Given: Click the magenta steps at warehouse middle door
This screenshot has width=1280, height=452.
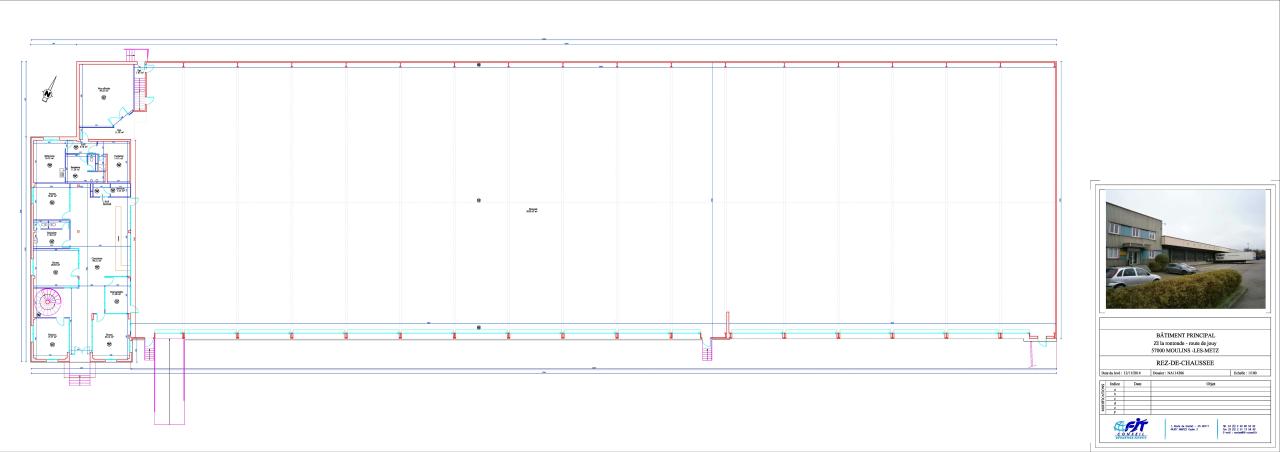Looking at the screenshot, I should coord(706,350).
